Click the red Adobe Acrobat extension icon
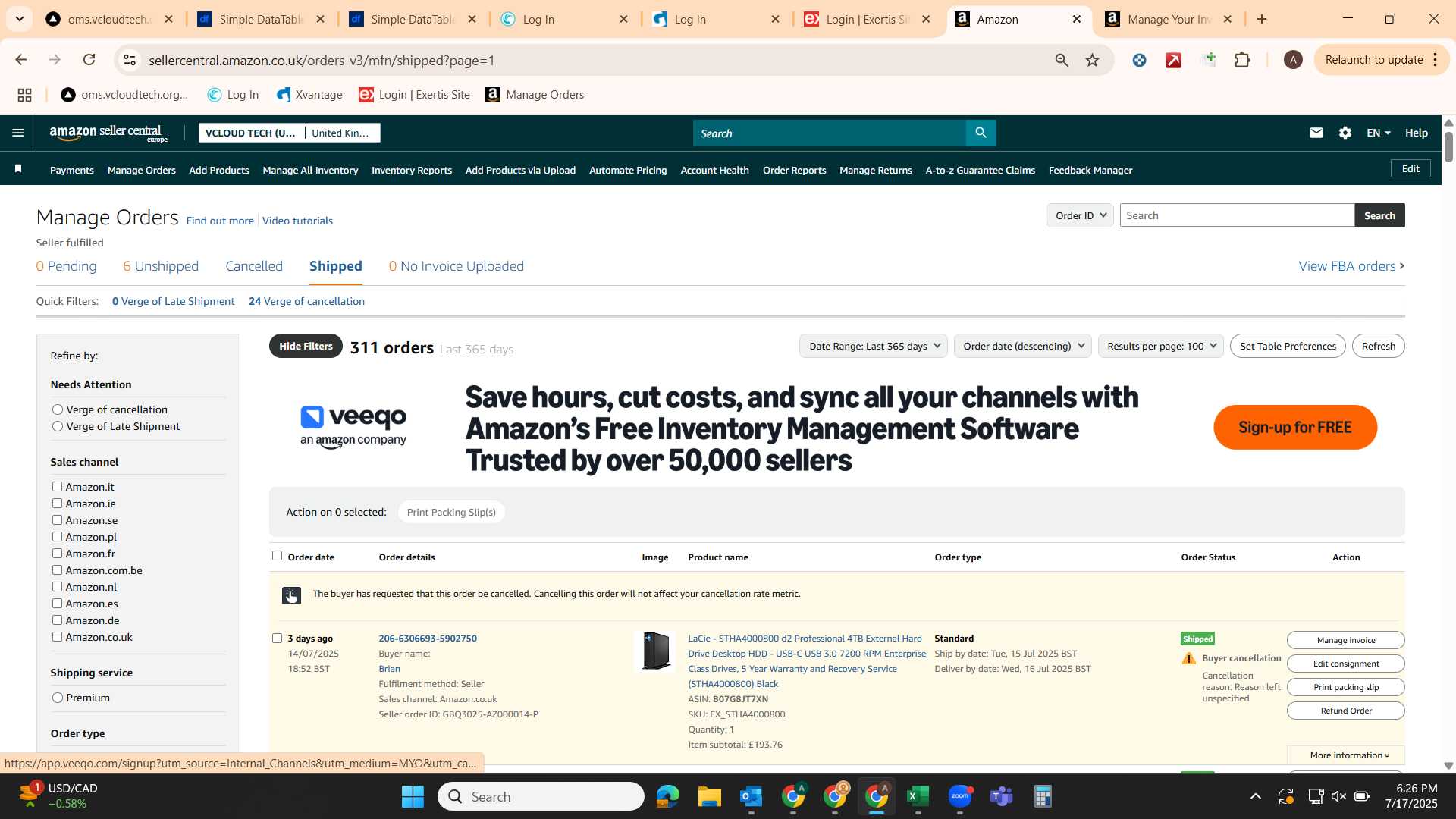Viewport: 1456px width, 819px height. point(1173,60)
